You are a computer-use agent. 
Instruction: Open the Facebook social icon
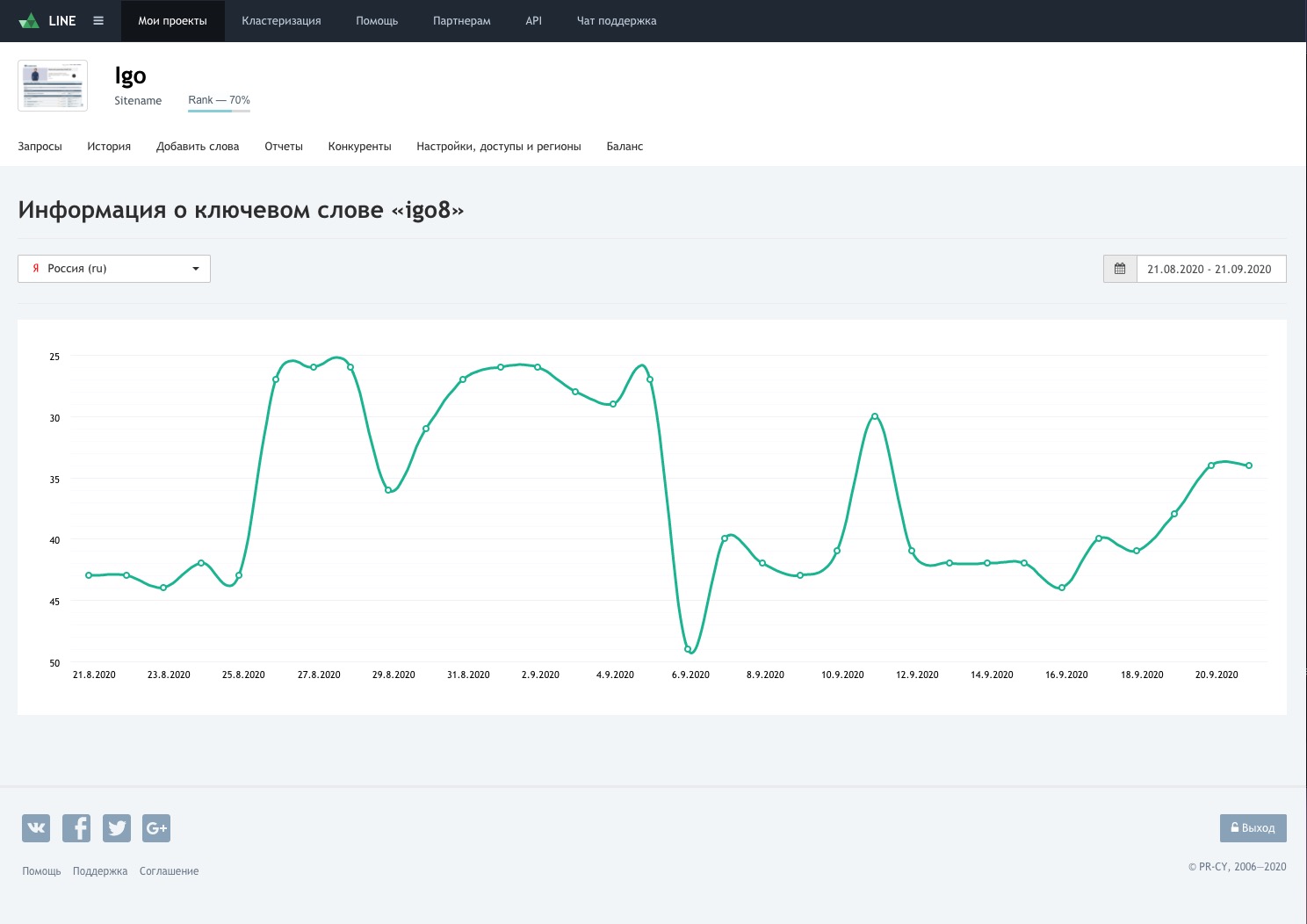[76, 827]
